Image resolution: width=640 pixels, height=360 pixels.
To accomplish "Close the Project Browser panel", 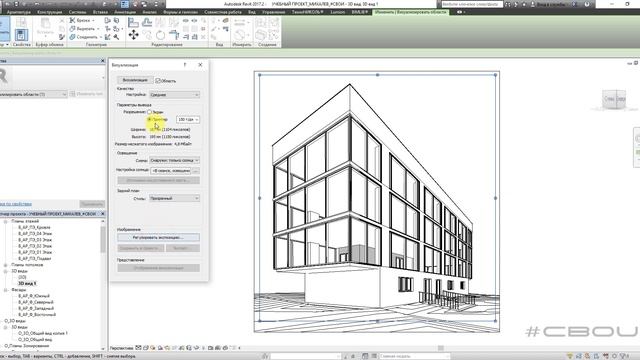I will (102, 214).
